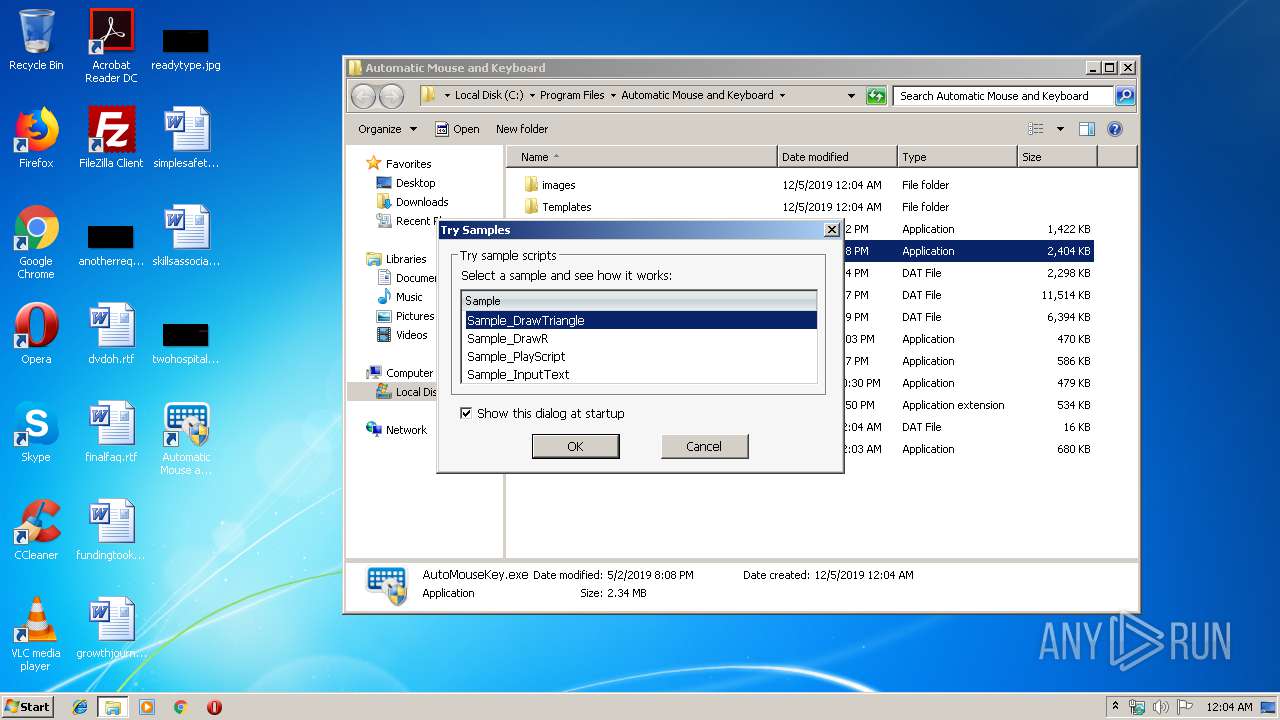Select Sample_DrawR script

639,338
